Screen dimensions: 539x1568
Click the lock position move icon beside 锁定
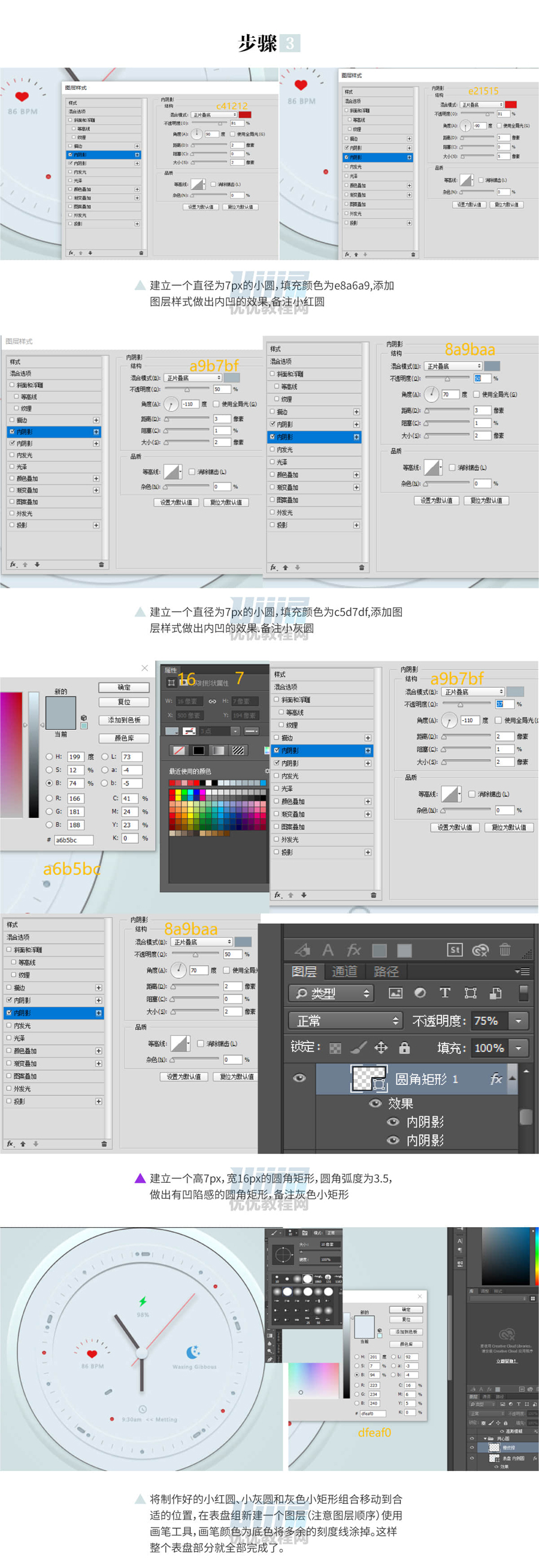(381, 1047)
